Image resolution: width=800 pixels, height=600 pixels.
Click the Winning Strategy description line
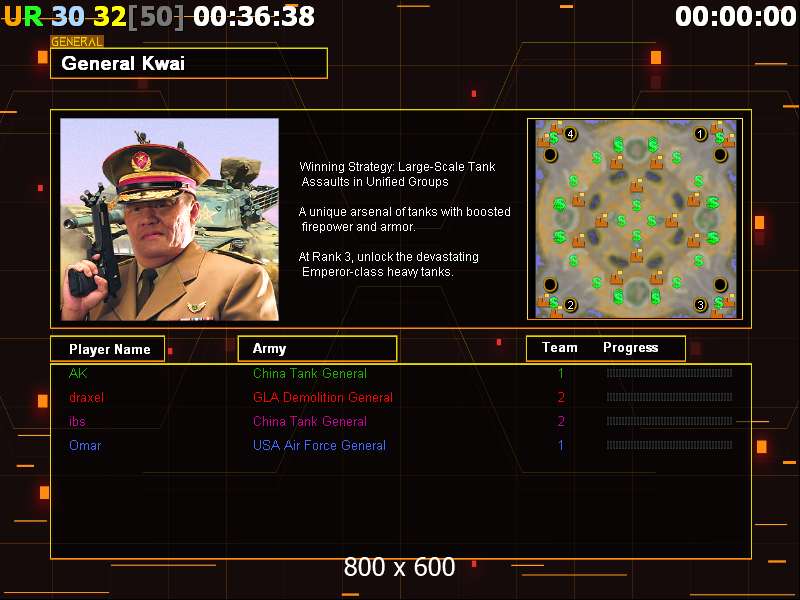click(x=397, y=174)
